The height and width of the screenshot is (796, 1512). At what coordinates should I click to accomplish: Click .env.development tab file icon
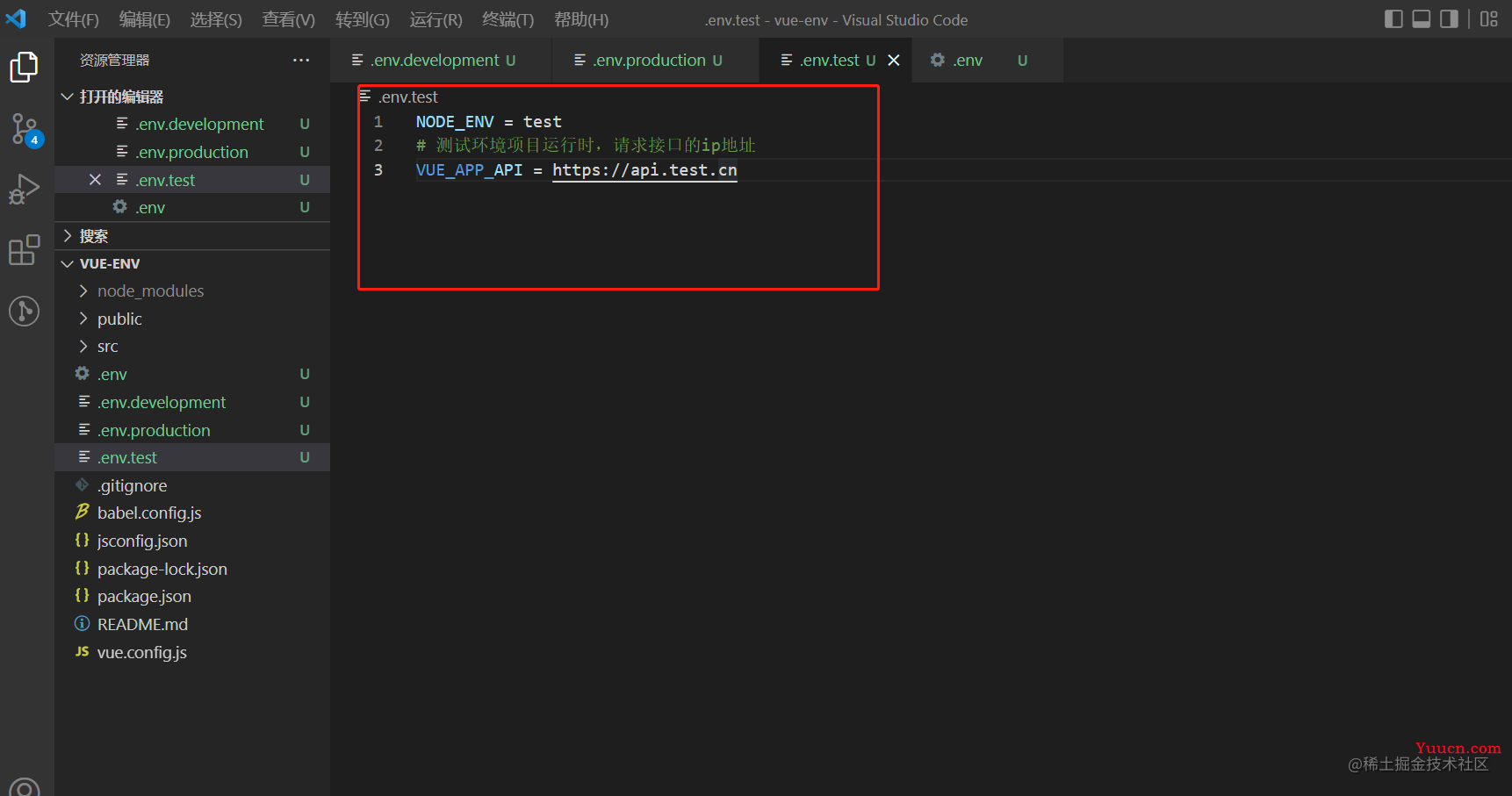click(357, 60)
